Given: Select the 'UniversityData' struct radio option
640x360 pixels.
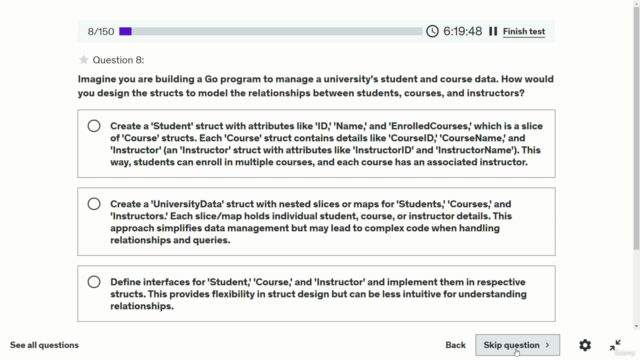Looking at the screenshot, I should click(94, 204).
